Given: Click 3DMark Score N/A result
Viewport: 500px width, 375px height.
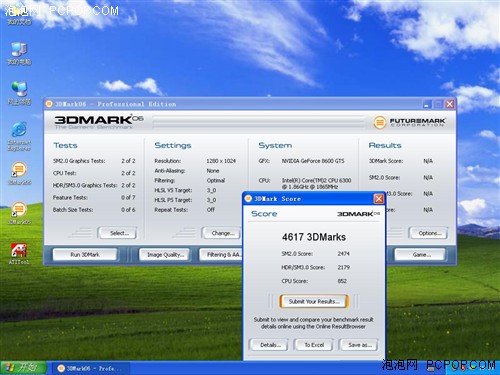Looking at the screenshot, I should [428, 161].
